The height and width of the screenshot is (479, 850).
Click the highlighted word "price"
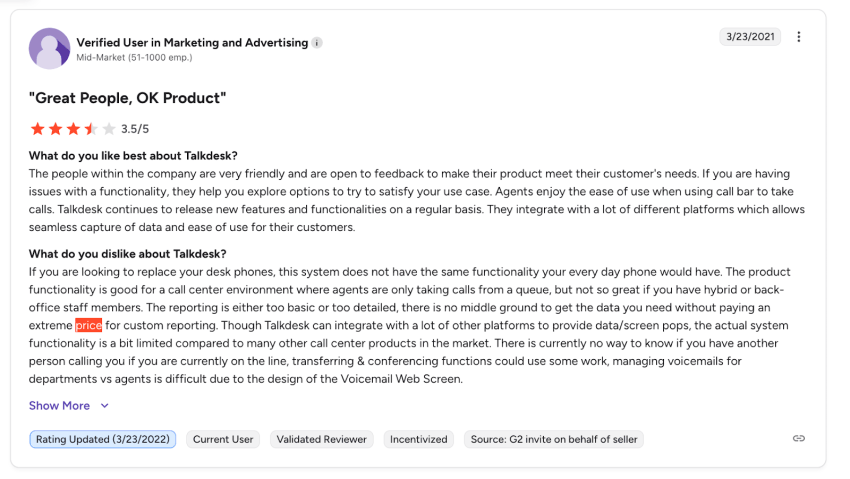(89, 325)
